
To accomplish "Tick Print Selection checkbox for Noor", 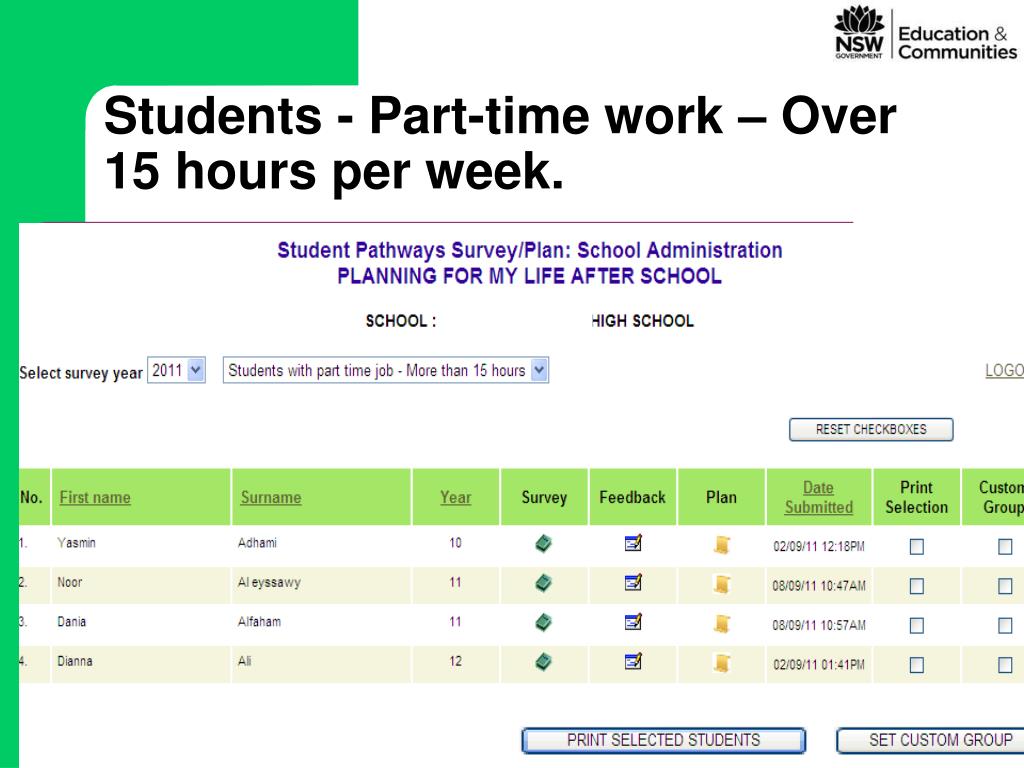I will pos(917,586).
